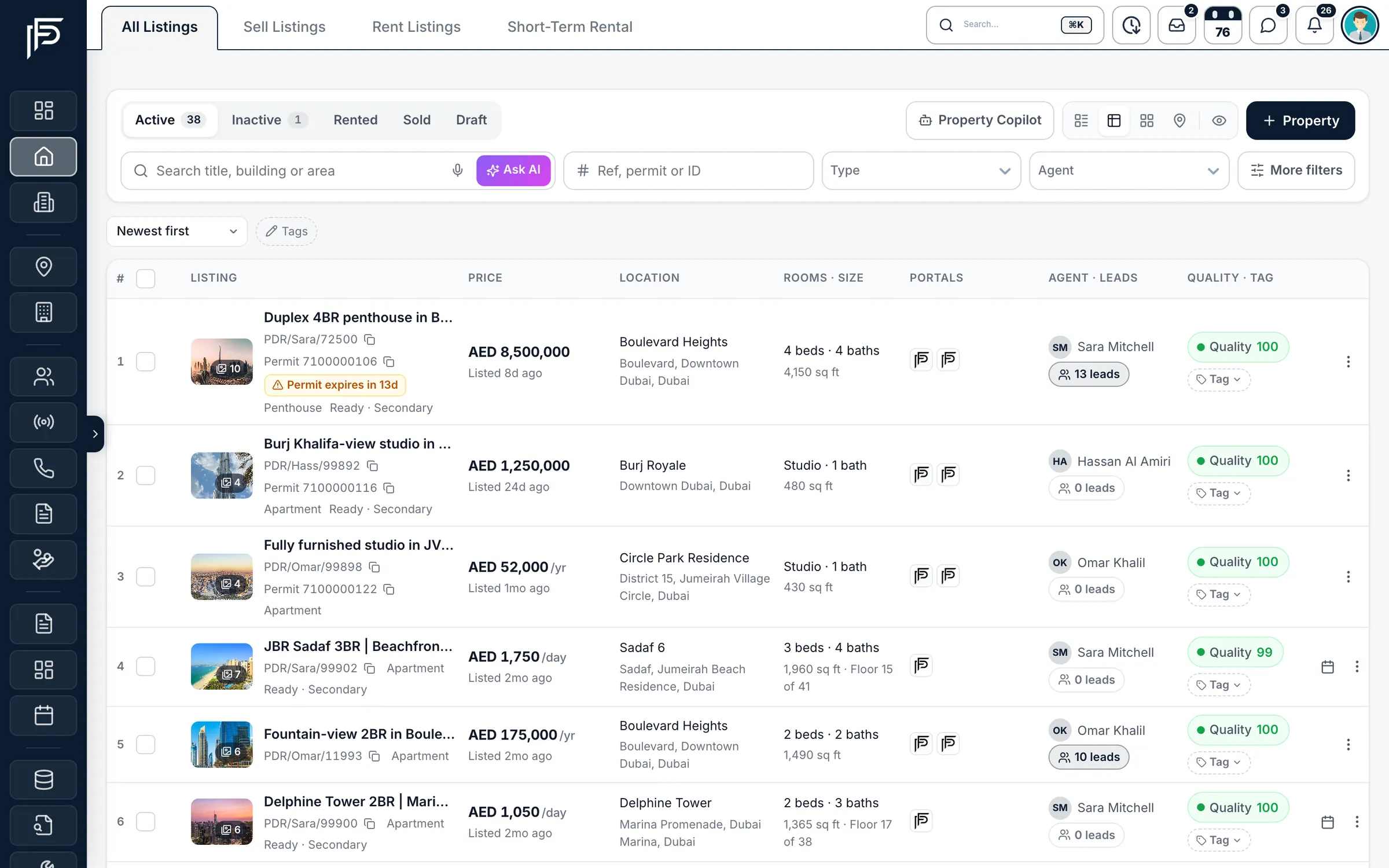Open the calendar widget showing 76
Viewport: 1389px width, 868px height.
coord(1222,25)
